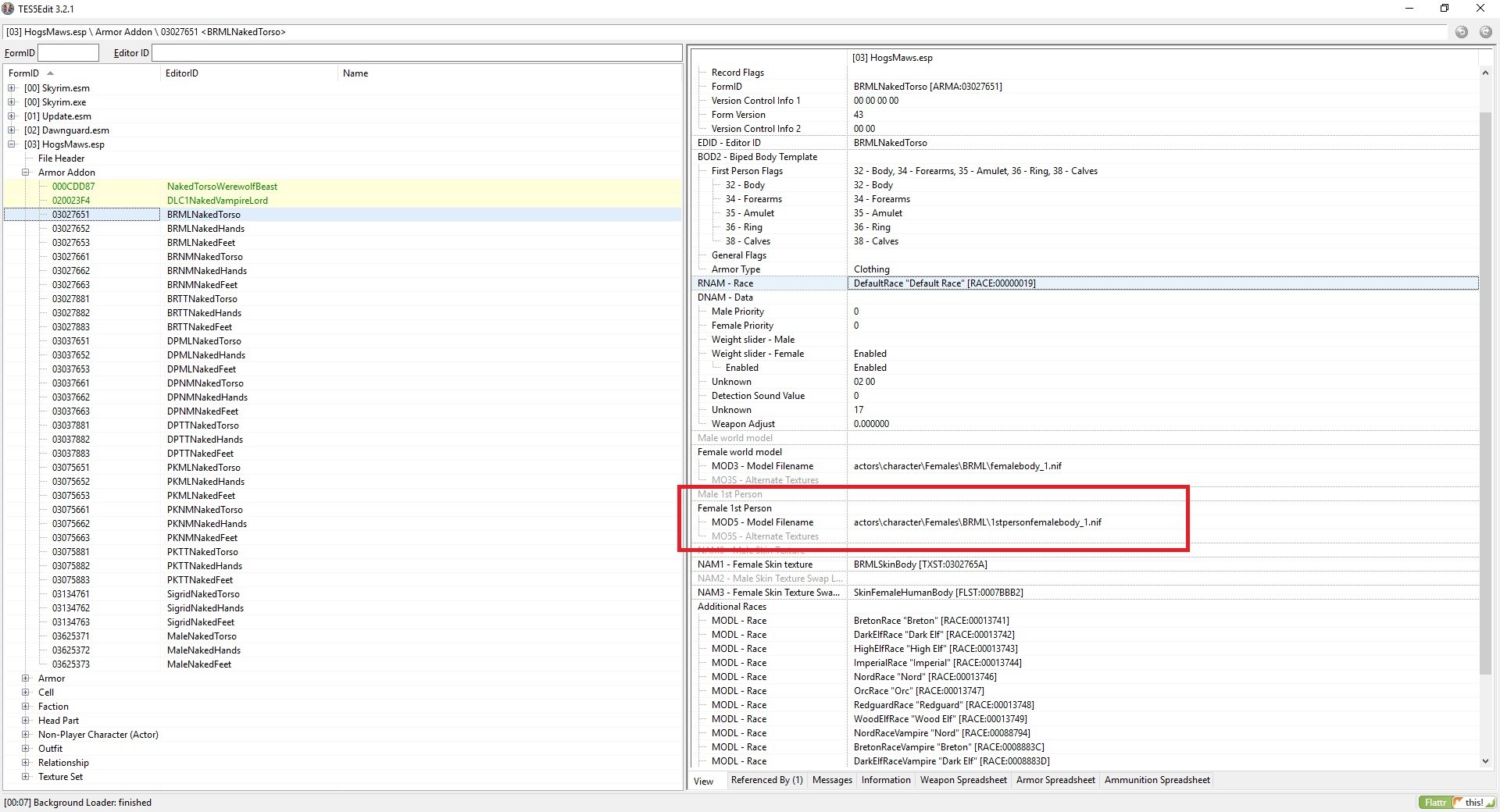Select the DPMLNakedTorso record
The image size is (1500, 812).
[342, 341]
